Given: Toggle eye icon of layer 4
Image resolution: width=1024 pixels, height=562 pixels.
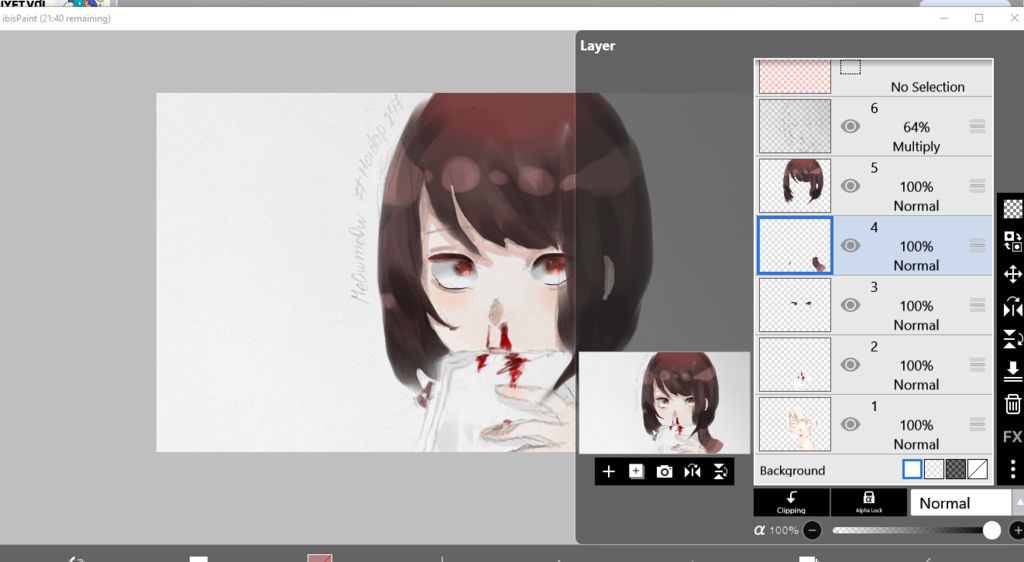Looking at the screenshot, I should pos(850,245).
